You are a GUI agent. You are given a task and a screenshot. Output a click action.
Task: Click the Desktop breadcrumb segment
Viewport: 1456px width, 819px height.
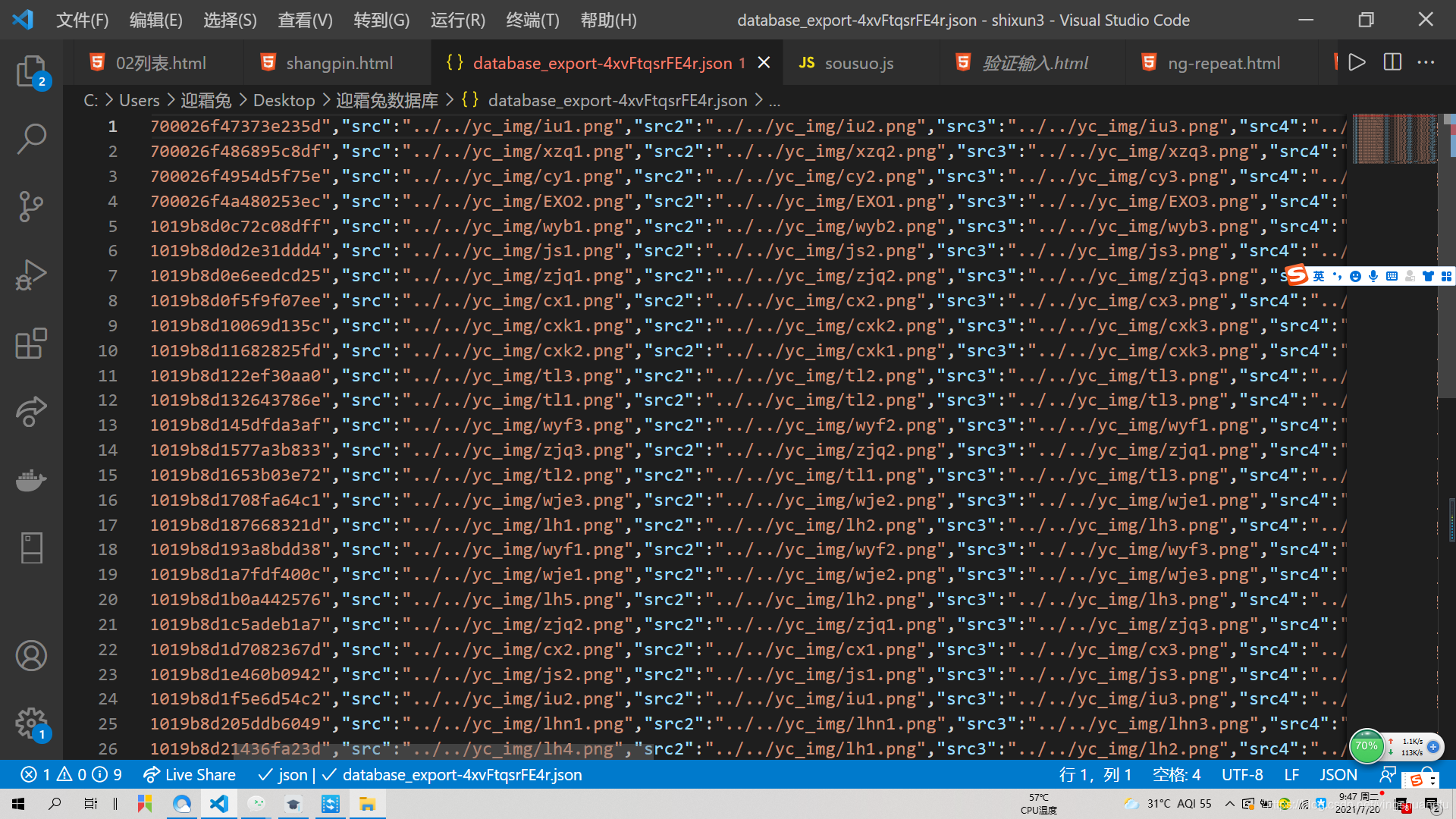pyautogui.click(x=284, y=100)
